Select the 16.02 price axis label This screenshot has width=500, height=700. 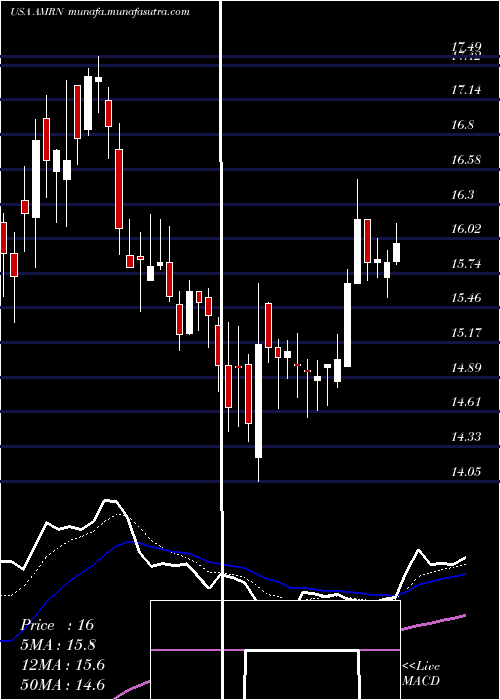466,229
